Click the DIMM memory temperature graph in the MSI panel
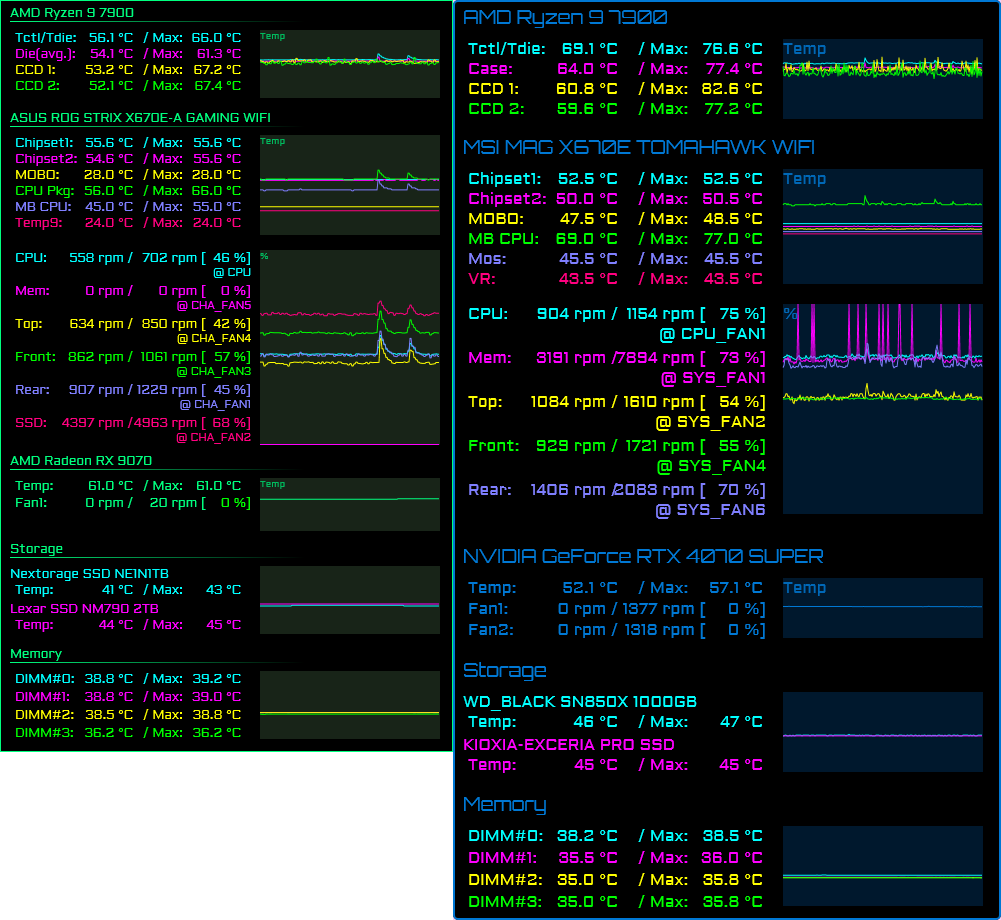 point(883,866)
